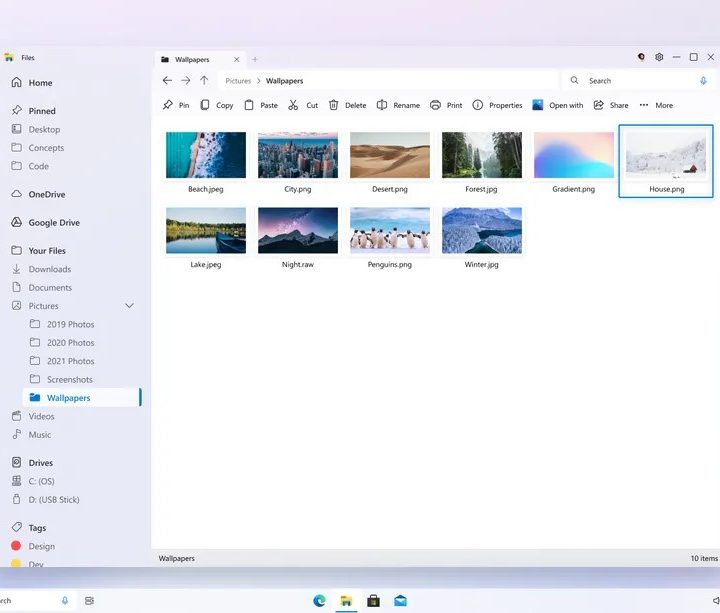The width and height of the screenshot is (720, 613).
Task: Click the Search input field
Action: pos(635,81)
